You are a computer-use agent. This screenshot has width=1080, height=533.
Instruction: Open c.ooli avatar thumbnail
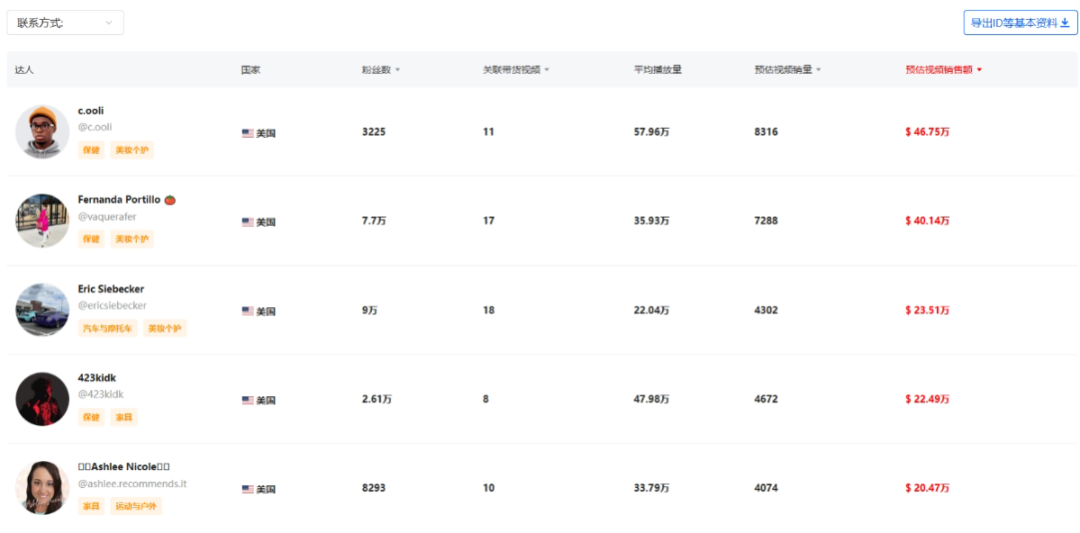coord(42,132)
